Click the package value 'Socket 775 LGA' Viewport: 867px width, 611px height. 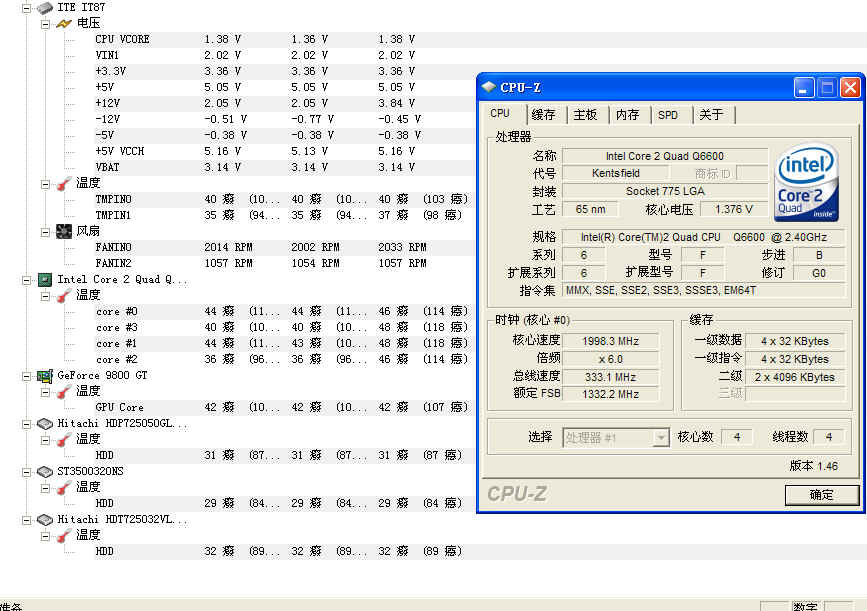(665, 191)
